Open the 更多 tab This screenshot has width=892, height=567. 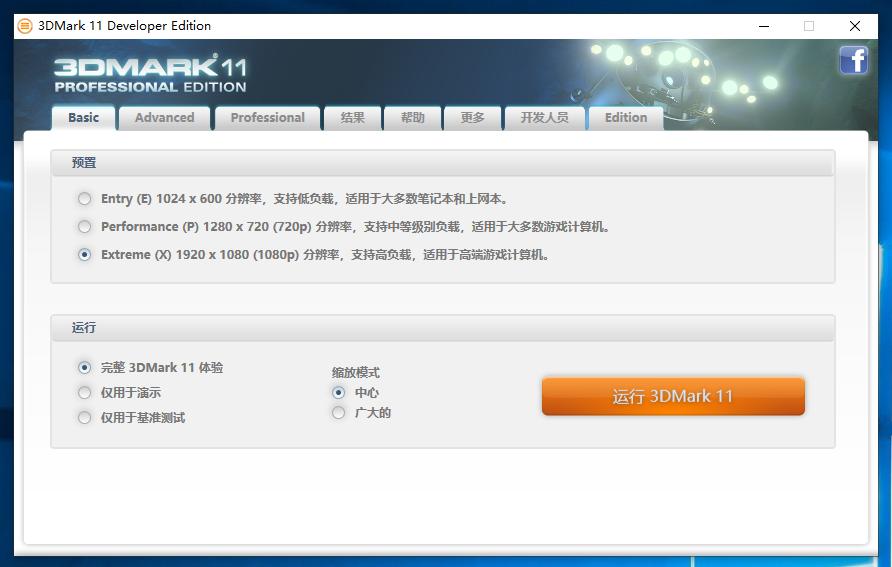pos(473,118)
